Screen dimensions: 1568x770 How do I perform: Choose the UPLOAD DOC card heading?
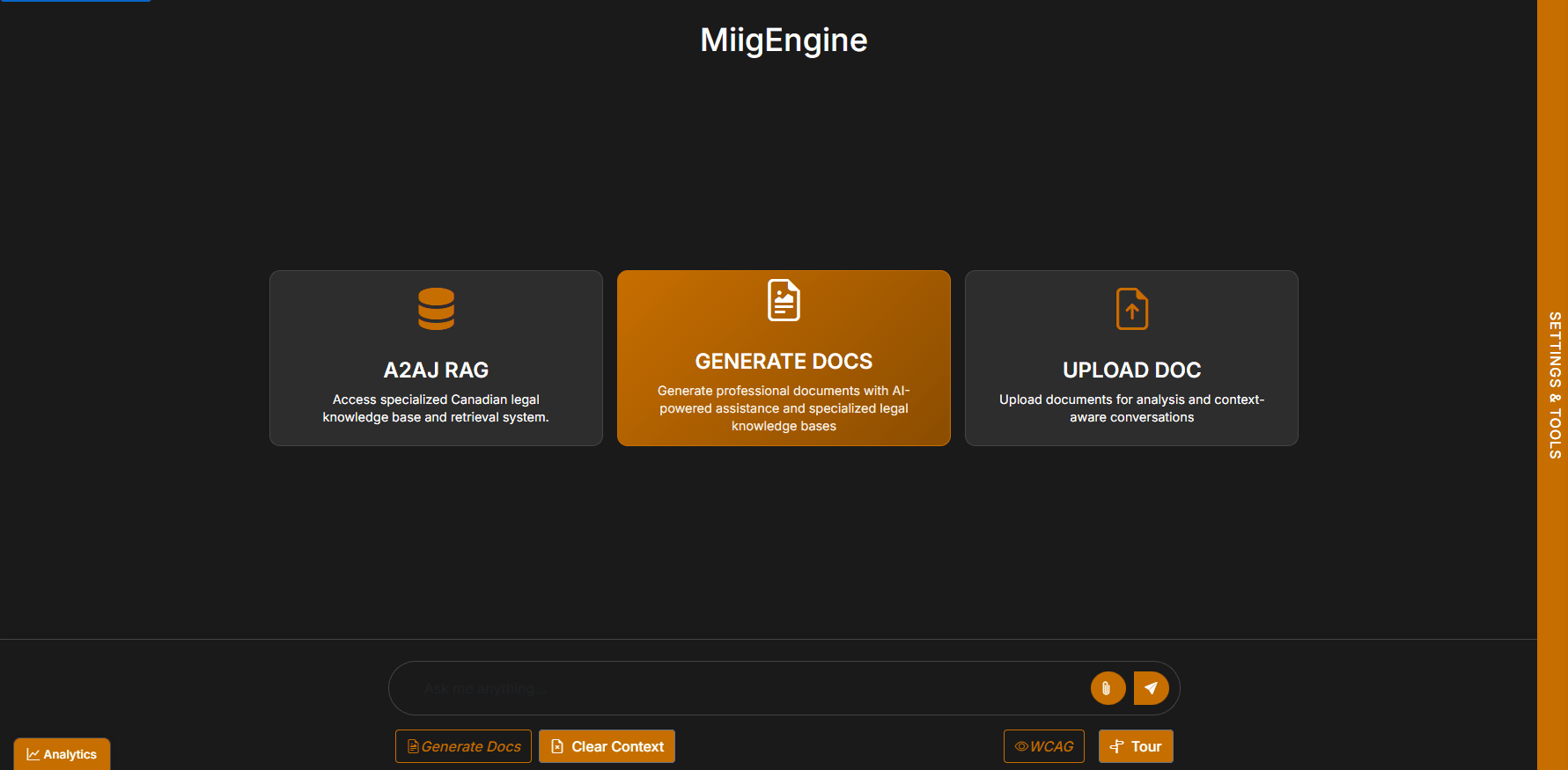(1131, 370)
